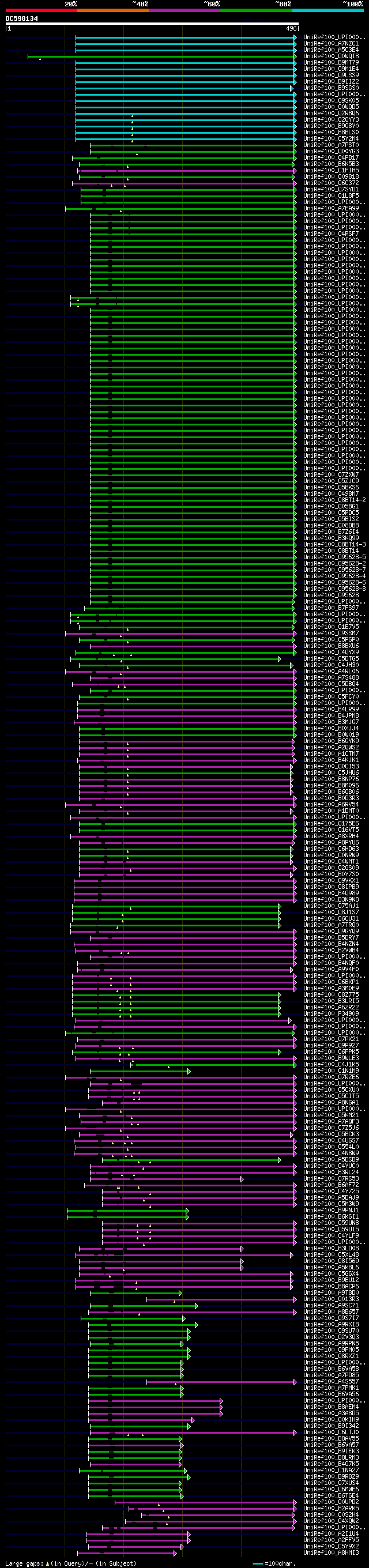369x1568 pixels.
Task: Select the UniRef100_C5Y9X2 label
Action: (332, 1546)
